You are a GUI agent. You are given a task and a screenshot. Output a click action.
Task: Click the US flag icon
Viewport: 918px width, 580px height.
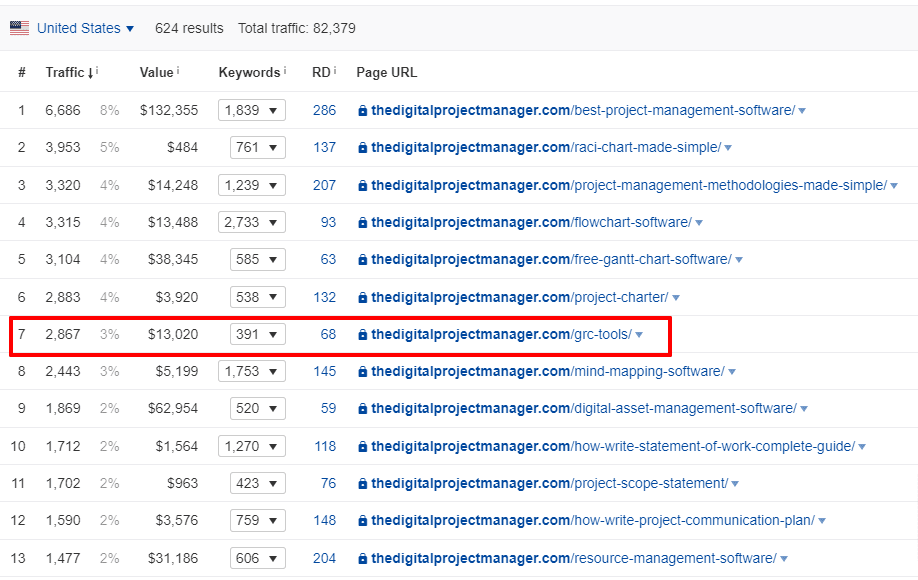click(19, 28)
